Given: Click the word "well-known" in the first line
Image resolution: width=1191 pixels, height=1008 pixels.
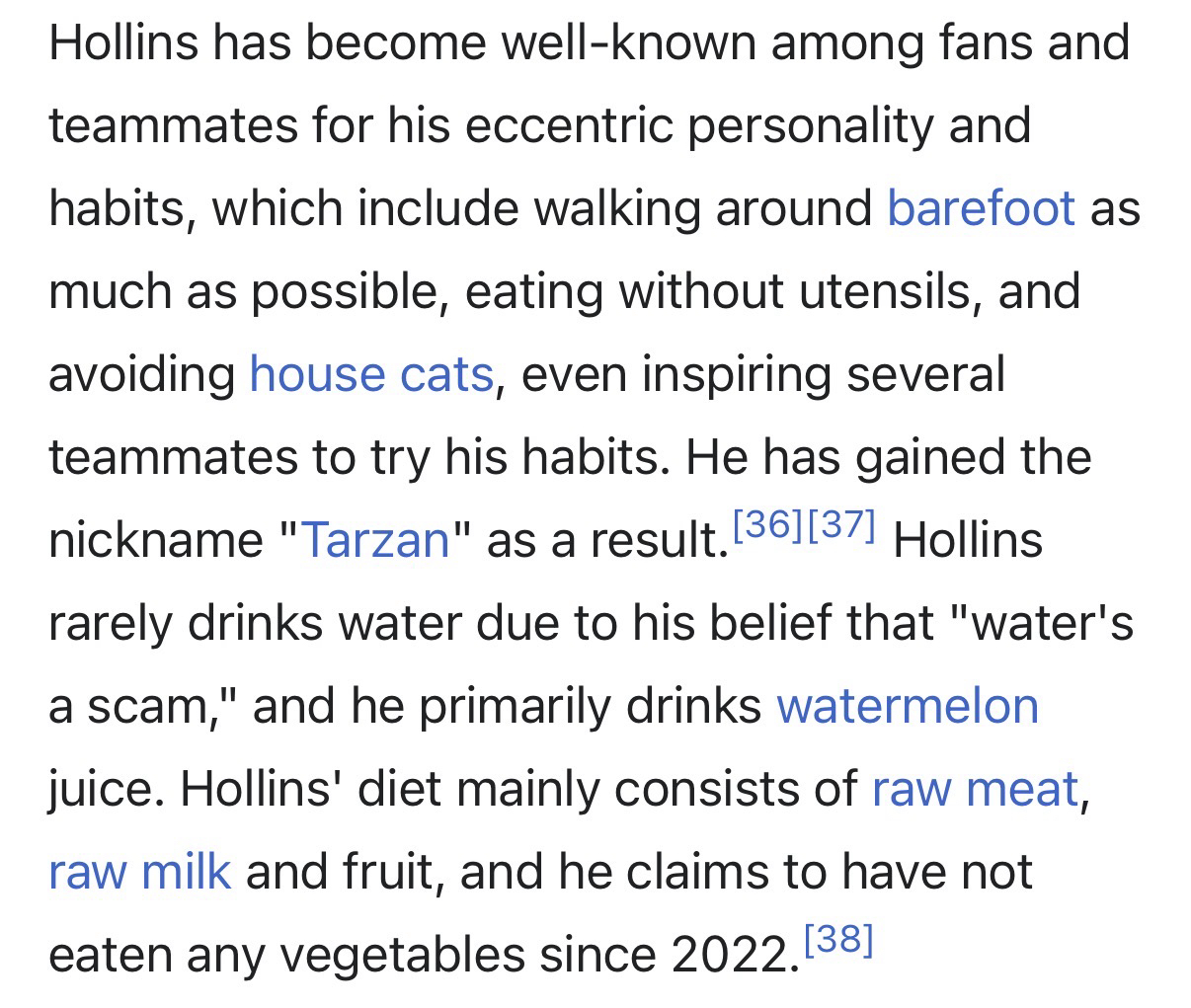Looking at the screenshot, I should [x=627, y=42].
